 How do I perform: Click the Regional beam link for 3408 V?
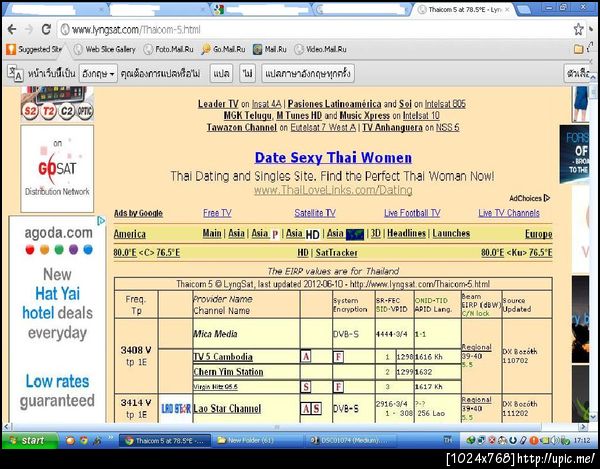[x=476, y=347]
